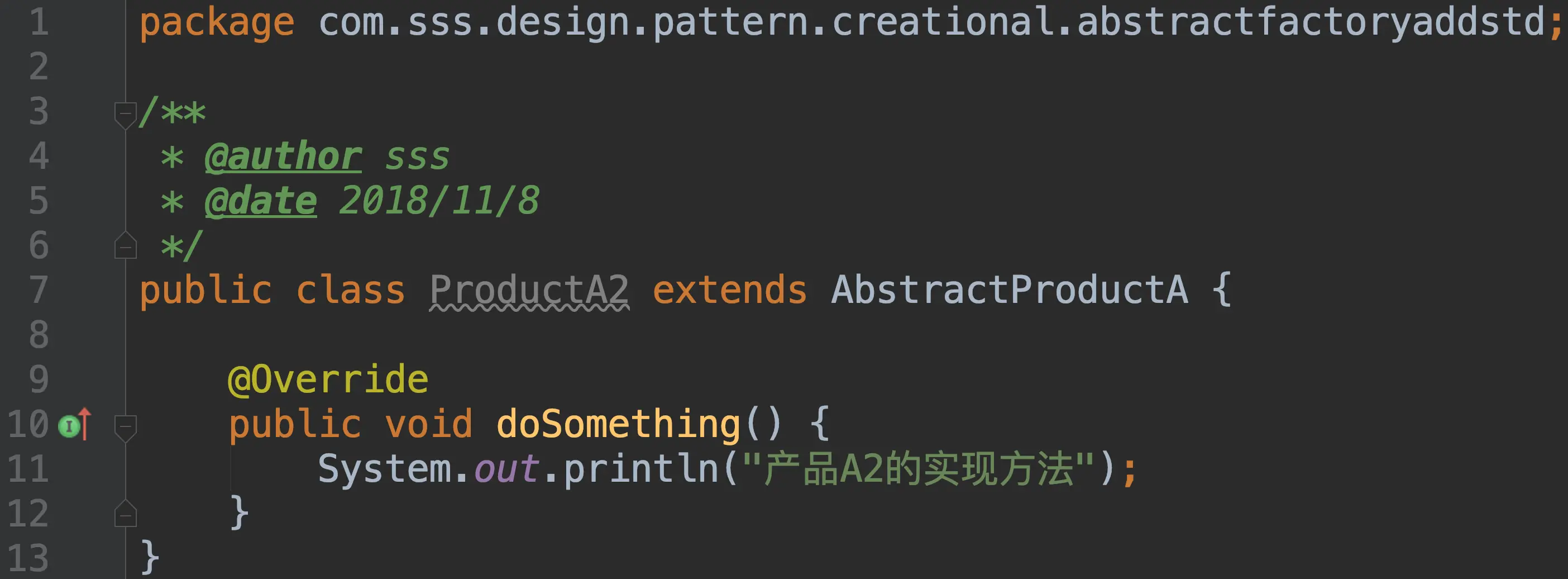Click line number 13 in the gutter
Screen dimensions: 1568x579
pyautogui.click(x=28, y=558)
